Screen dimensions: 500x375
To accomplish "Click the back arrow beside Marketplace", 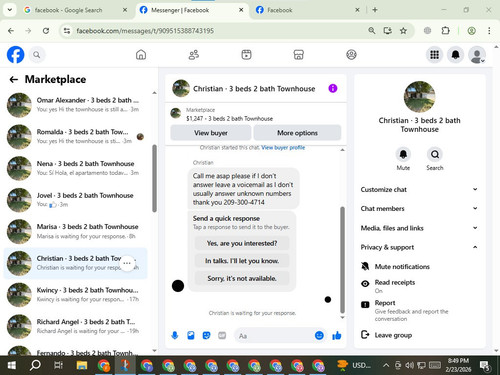I will click(x=14, y=79).
